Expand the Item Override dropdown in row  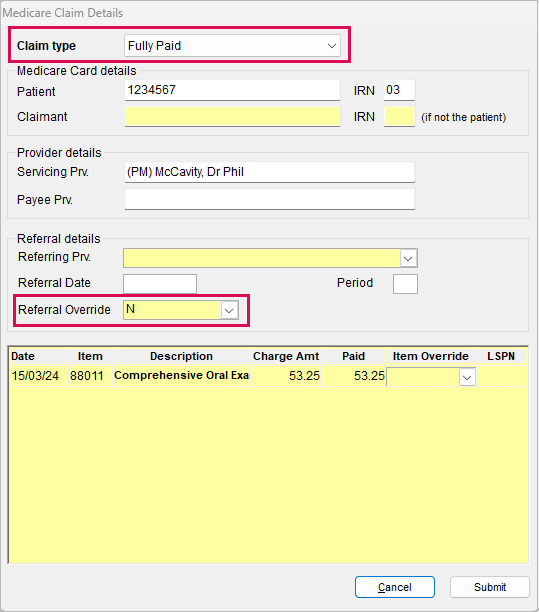pyautogui.click(x=467, y=377)
